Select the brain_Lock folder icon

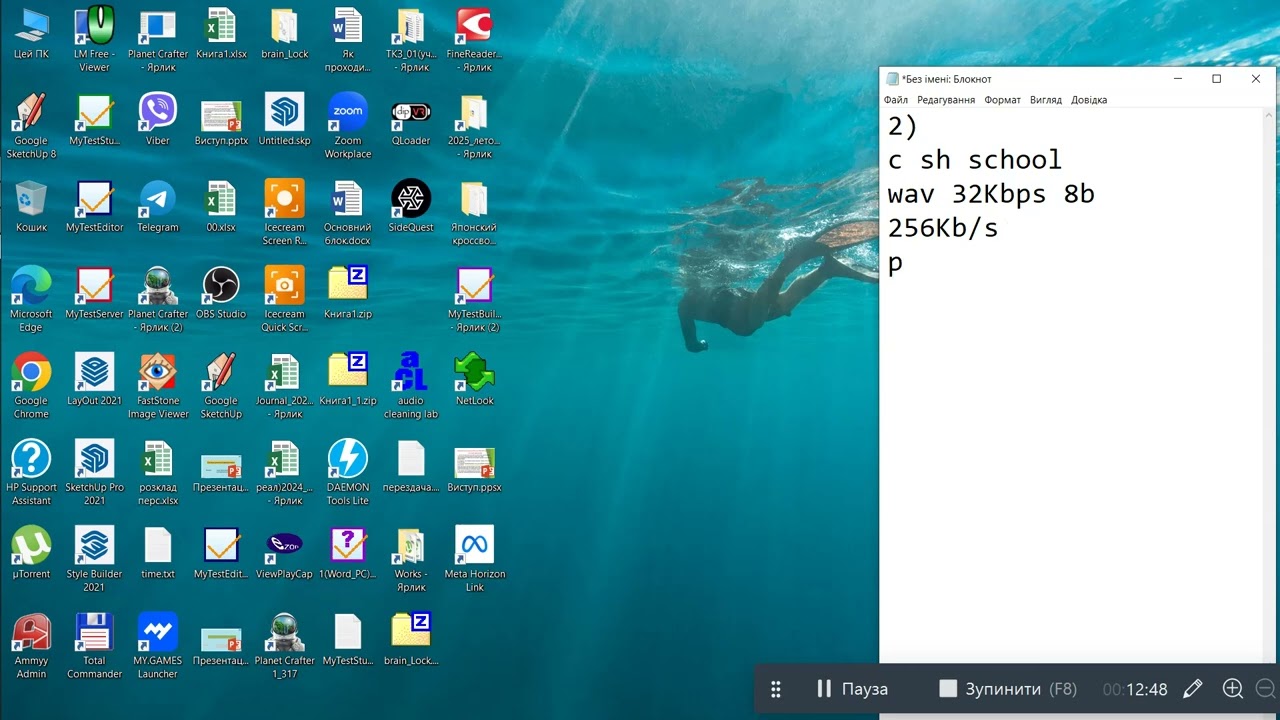coord(285,32)
